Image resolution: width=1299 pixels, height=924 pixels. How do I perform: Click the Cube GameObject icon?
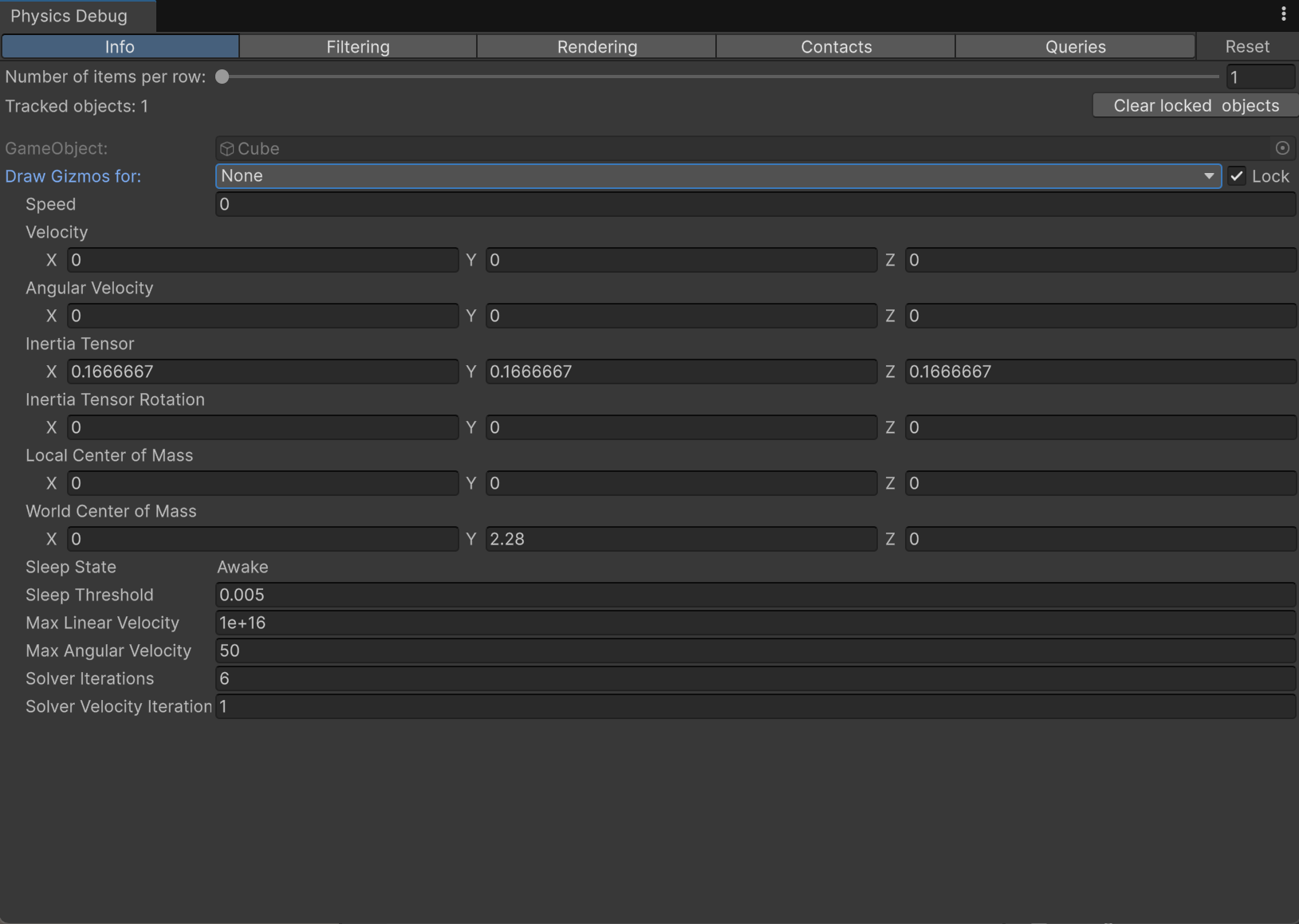click(x=227, y=149)
